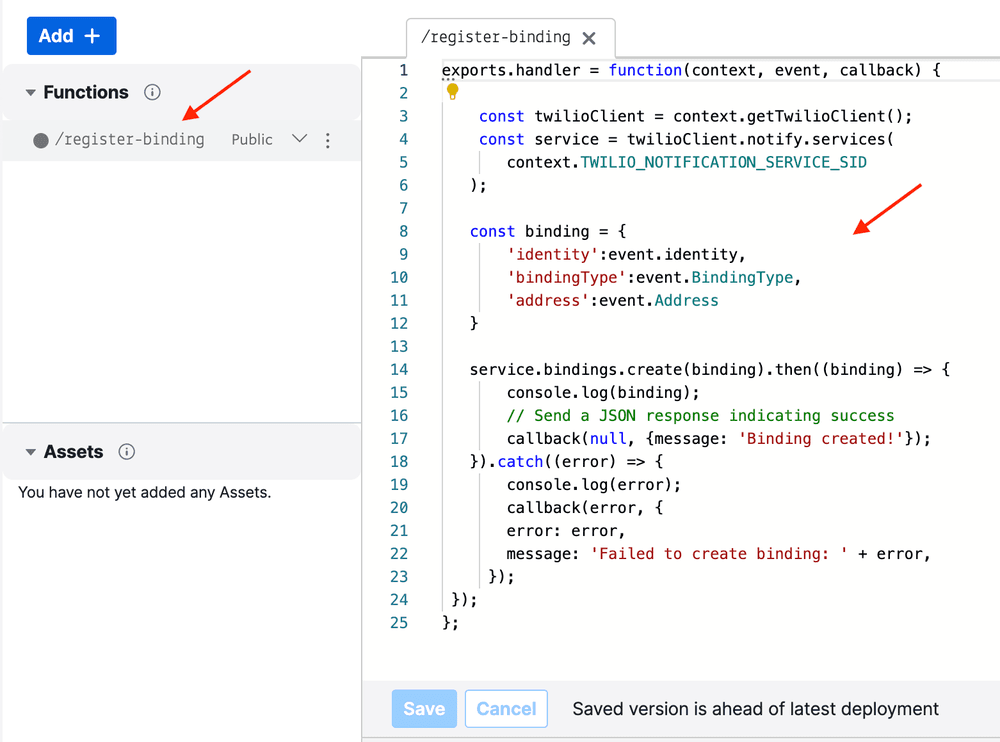Click the Save button
Image resolution: width=1000 pixels, height=742 pixels.
pyautogui.click(x=424, y=709)
